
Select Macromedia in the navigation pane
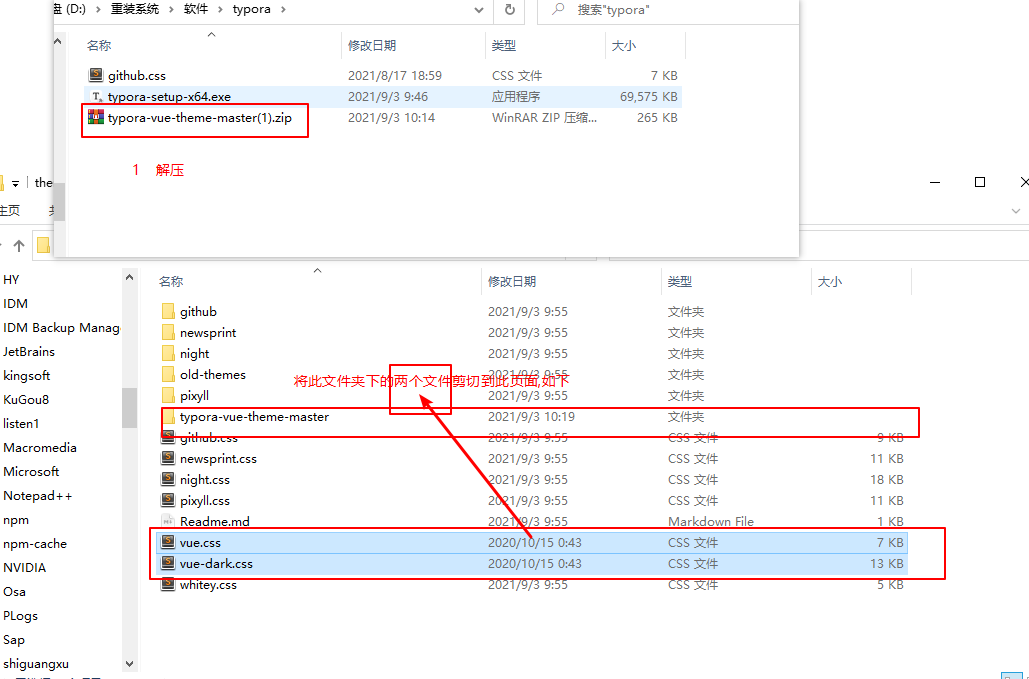click(x=40, y=447)
